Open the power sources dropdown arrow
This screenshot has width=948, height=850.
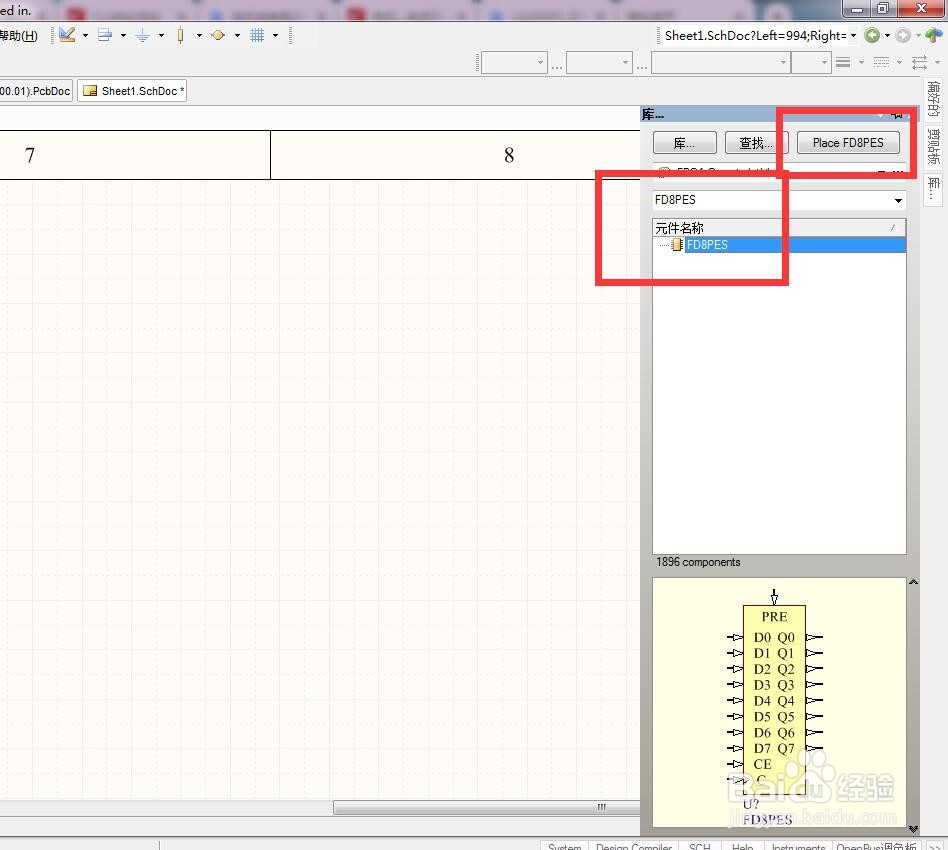(161, 36)
